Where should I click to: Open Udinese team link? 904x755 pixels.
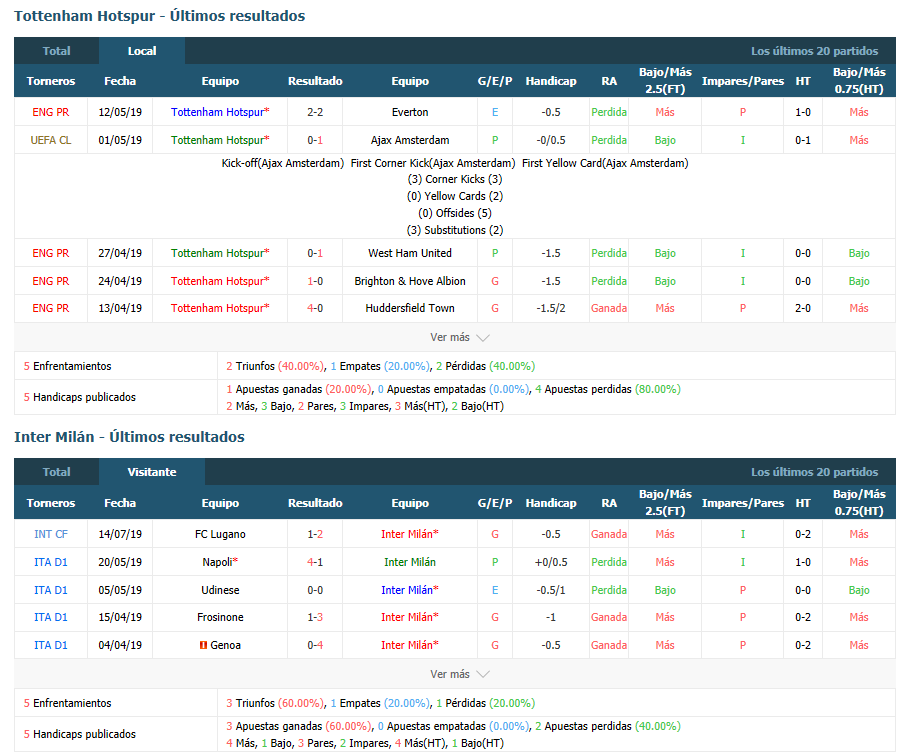220,590
